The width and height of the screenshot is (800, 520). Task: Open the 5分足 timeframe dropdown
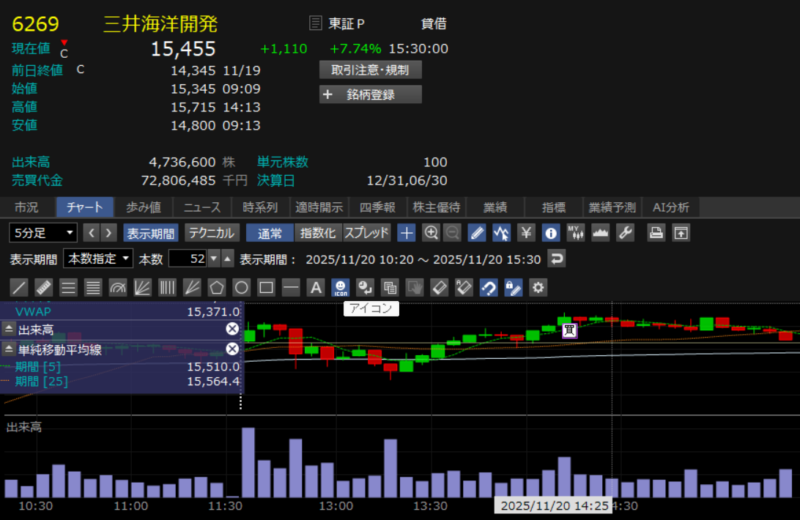click(42, 233)
